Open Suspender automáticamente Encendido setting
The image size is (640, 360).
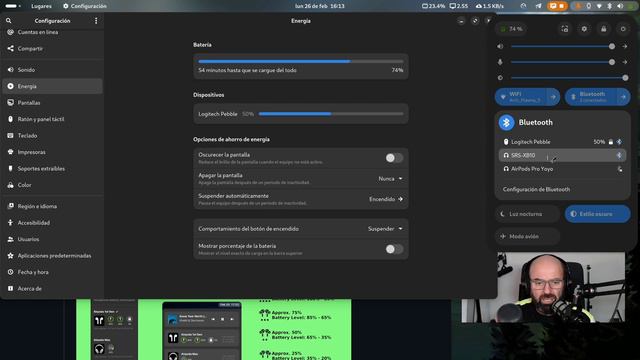(x=386, y=199)
